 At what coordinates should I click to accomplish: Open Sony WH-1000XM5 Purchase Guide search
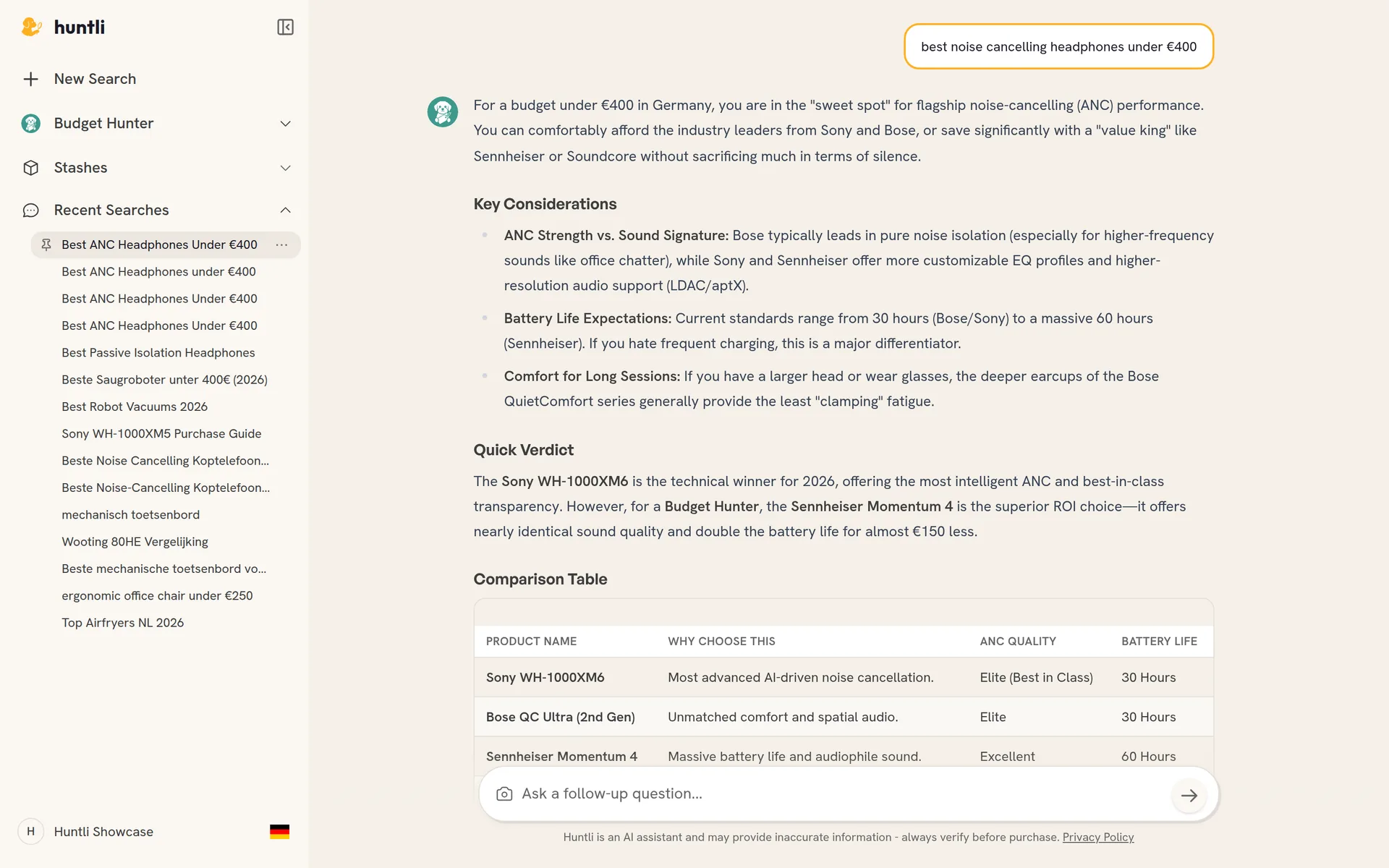pyautogui.click(x=161, y=434)
